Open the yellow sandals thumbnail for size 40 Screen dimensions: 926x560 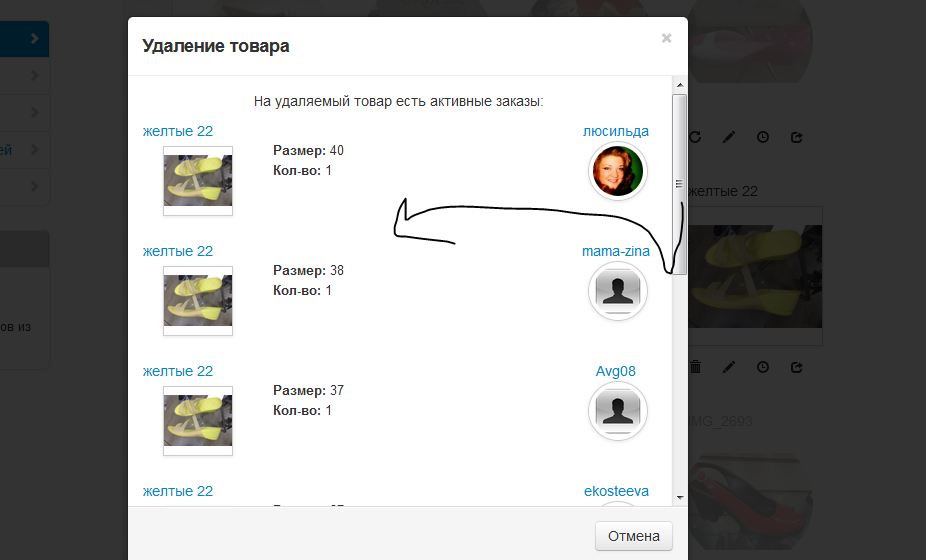pyautogui.click(x=198, y=181)
